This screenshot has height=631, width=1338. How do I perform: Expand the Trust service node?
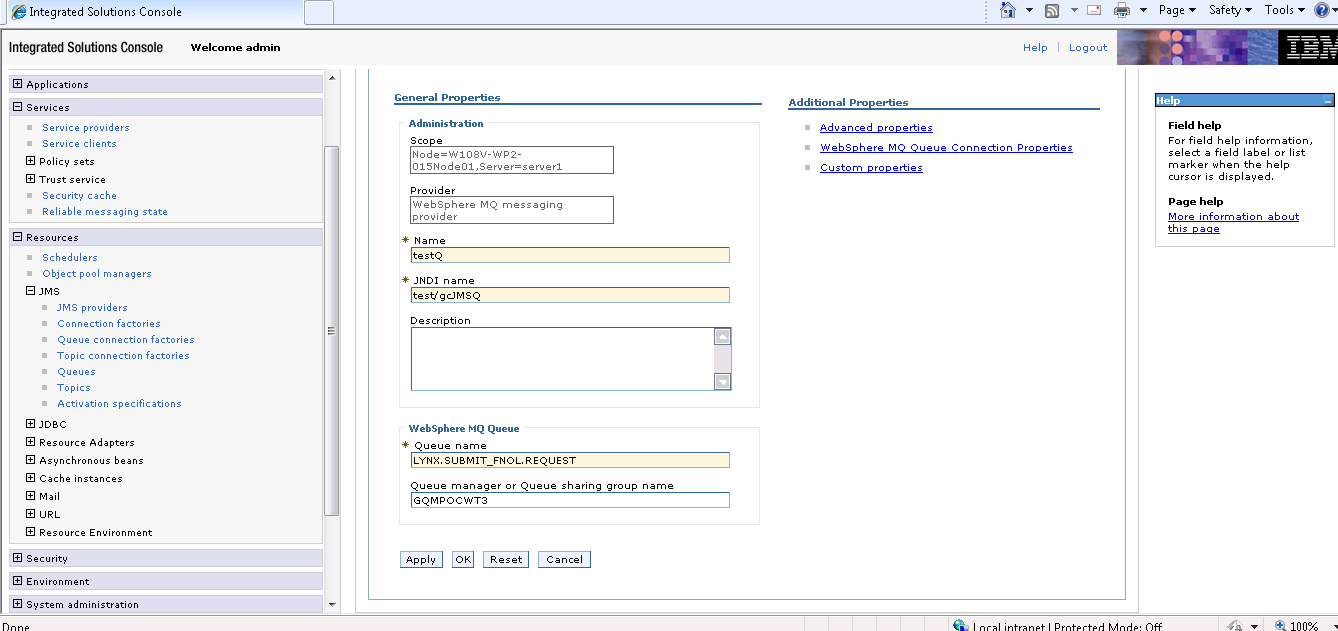(x=31, y=179)
